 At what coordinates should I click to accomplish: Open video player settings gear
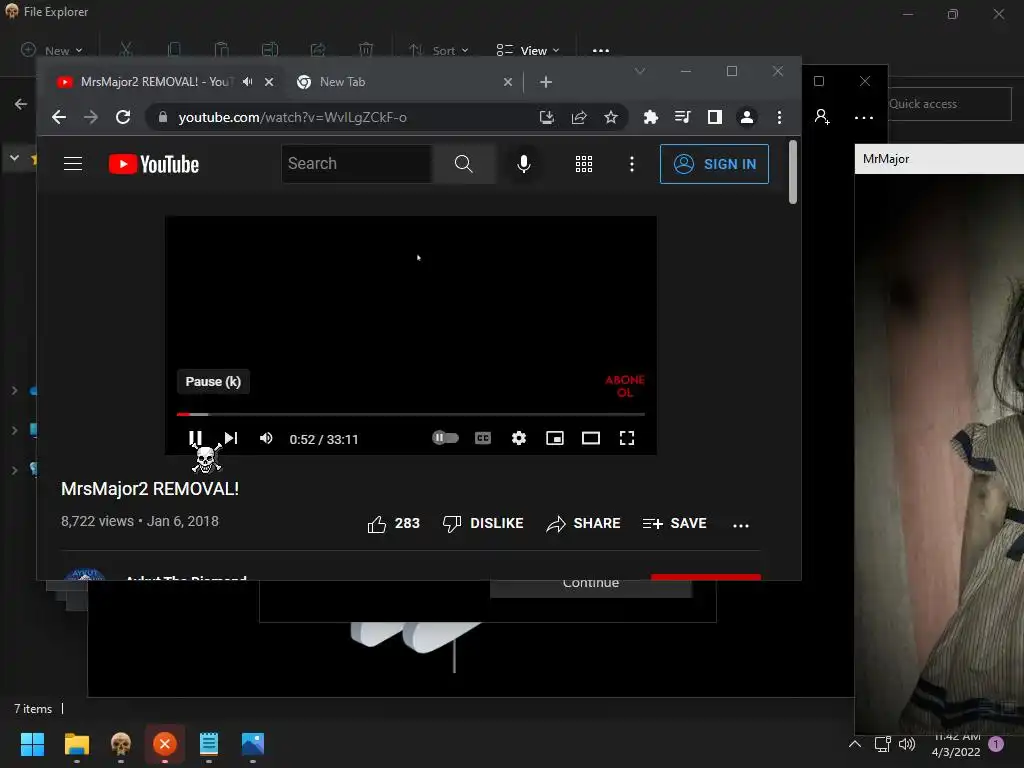point(519,438)
